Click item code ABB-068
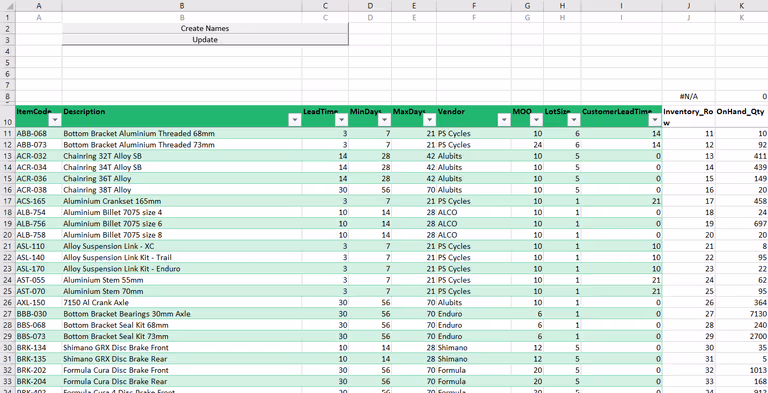The width and height of the screenshot is (768, 393). pyautogui.click(x=39, y=133)
